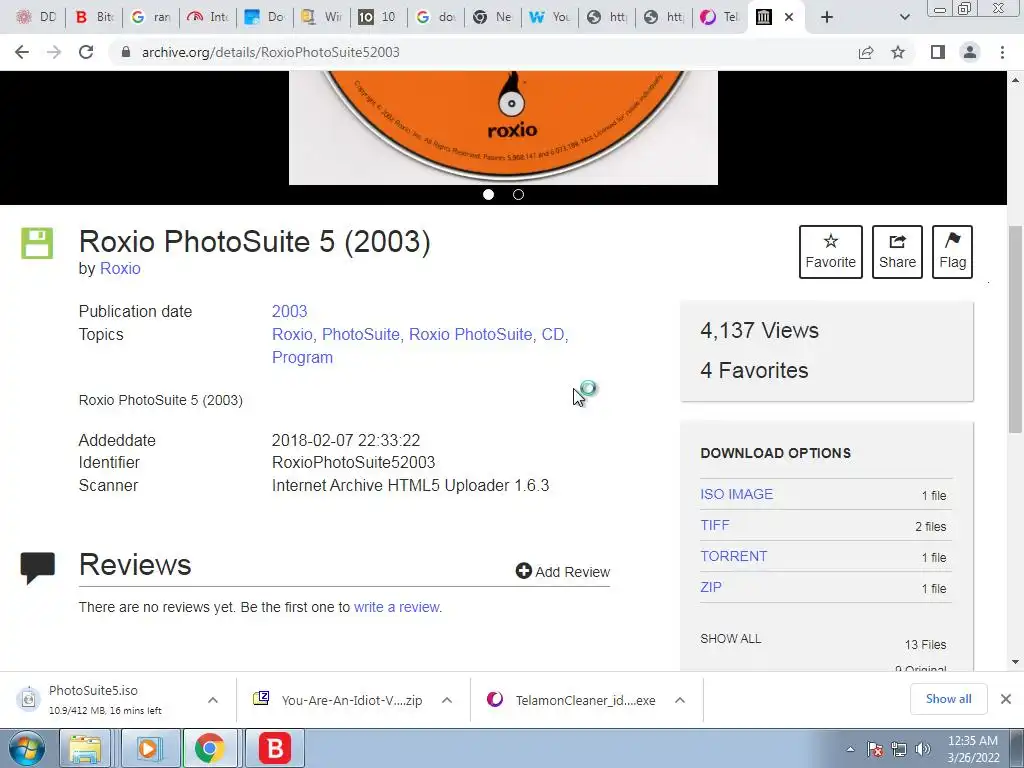Open Chrome three-dot menu
This screenshot has width=1024, height=768.
[1002, 52]
